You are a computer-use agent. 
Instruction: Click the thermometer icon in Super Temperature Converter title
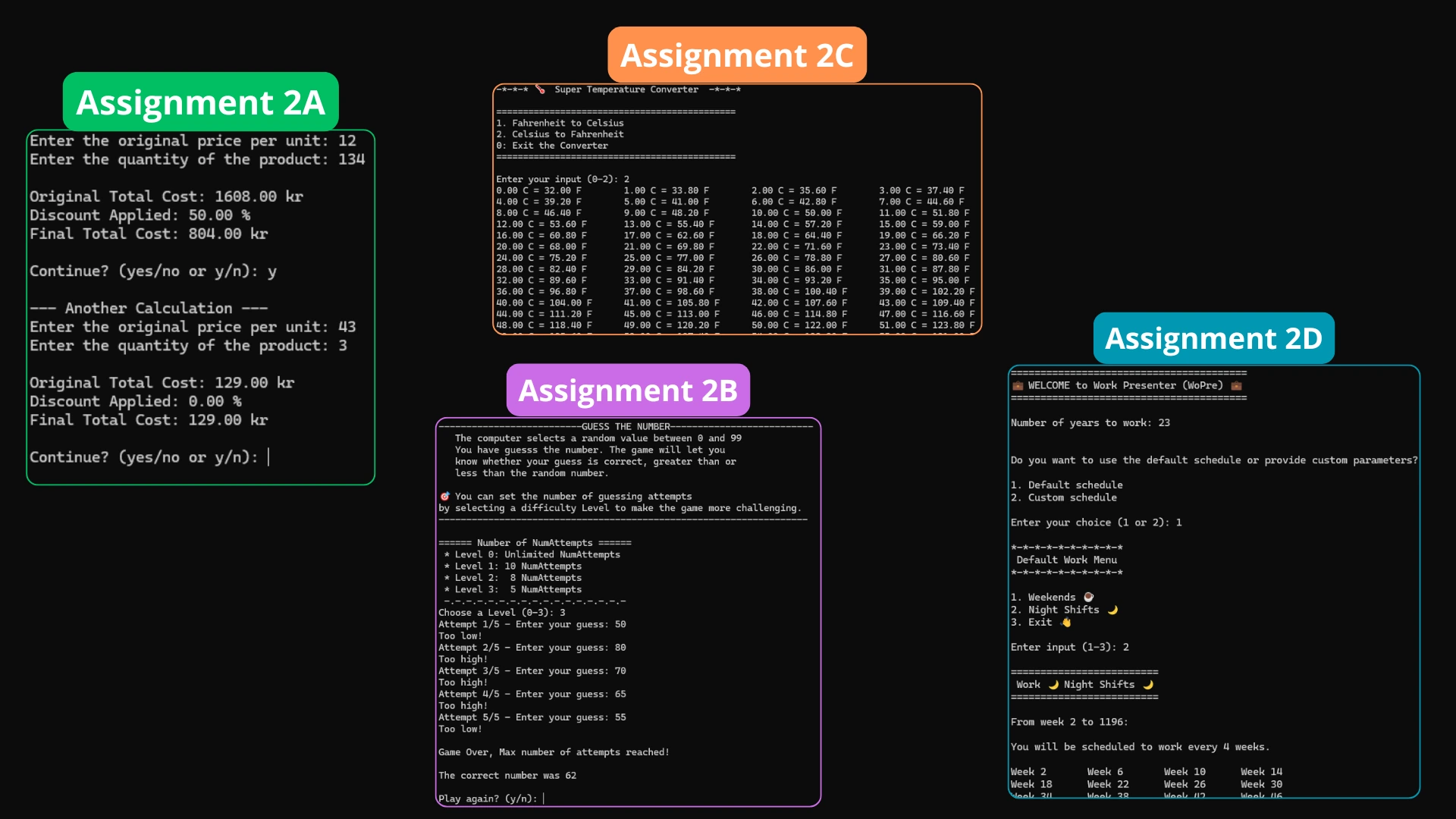click(540, 89)
